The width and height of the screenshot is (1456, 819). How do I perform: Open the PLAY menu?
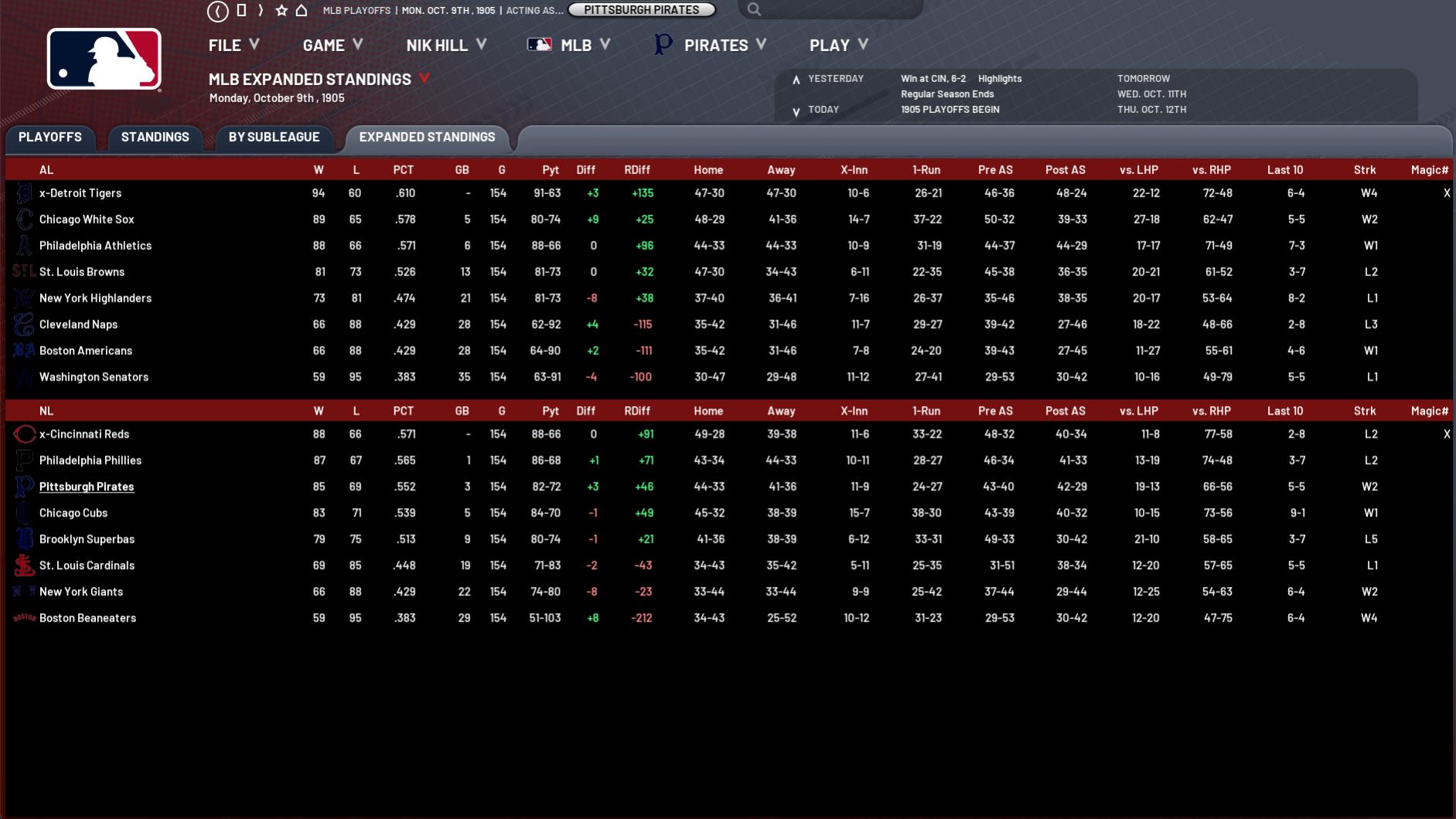point(838,45)
